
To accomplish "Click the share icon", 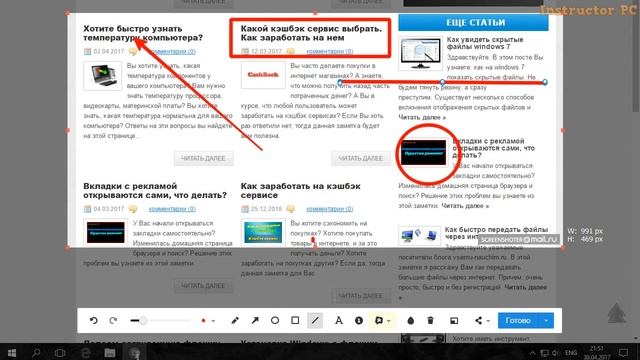I will point(478,320).
